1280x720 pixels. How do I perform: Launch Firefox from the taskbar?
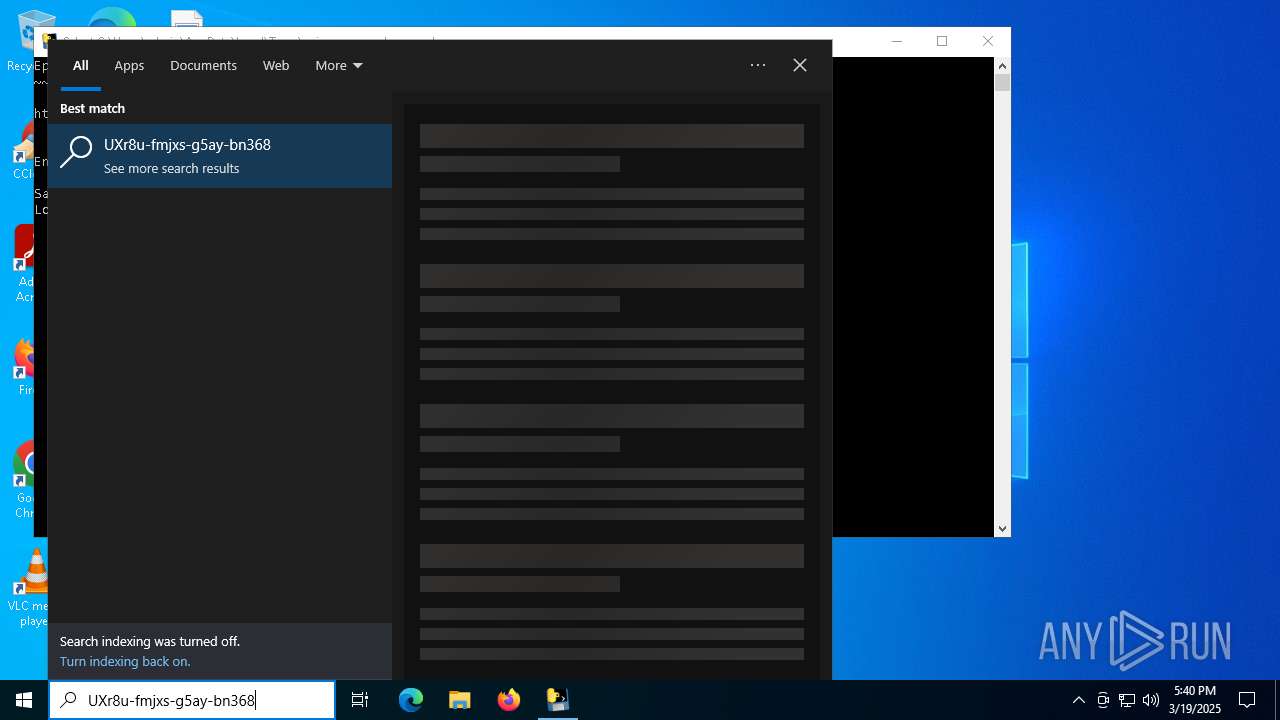coord(508,700)
